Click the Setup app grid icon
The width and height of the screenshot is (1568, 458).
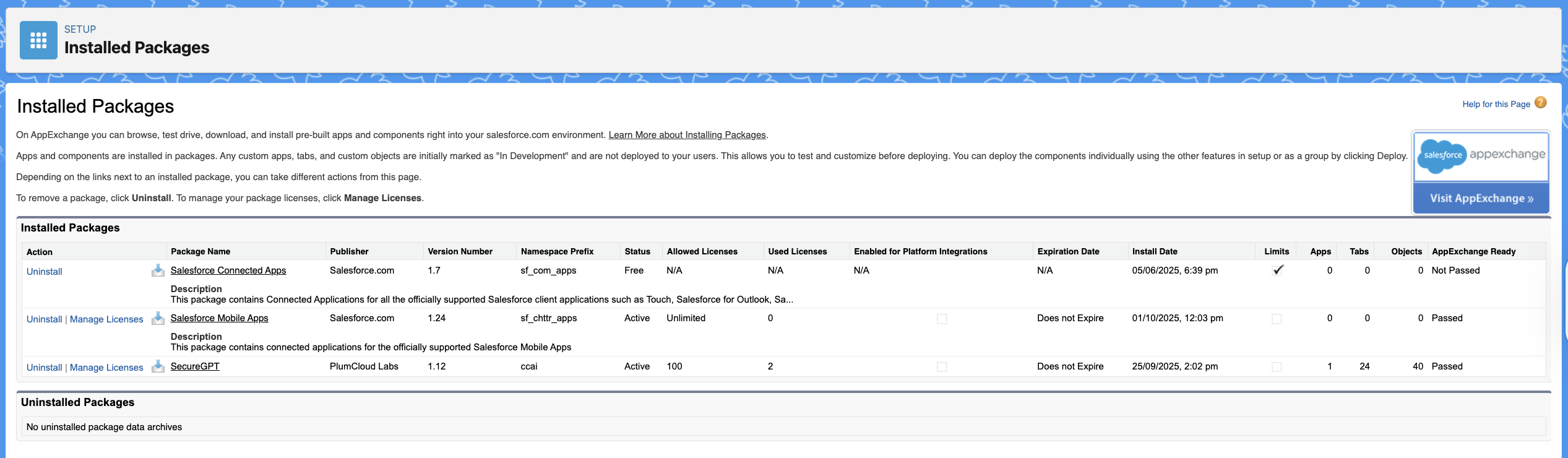pos(38,40)
